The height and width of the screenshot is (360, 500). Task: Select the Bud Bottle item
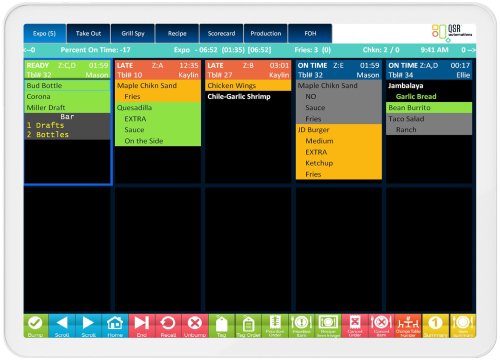(x=67, y=86)
